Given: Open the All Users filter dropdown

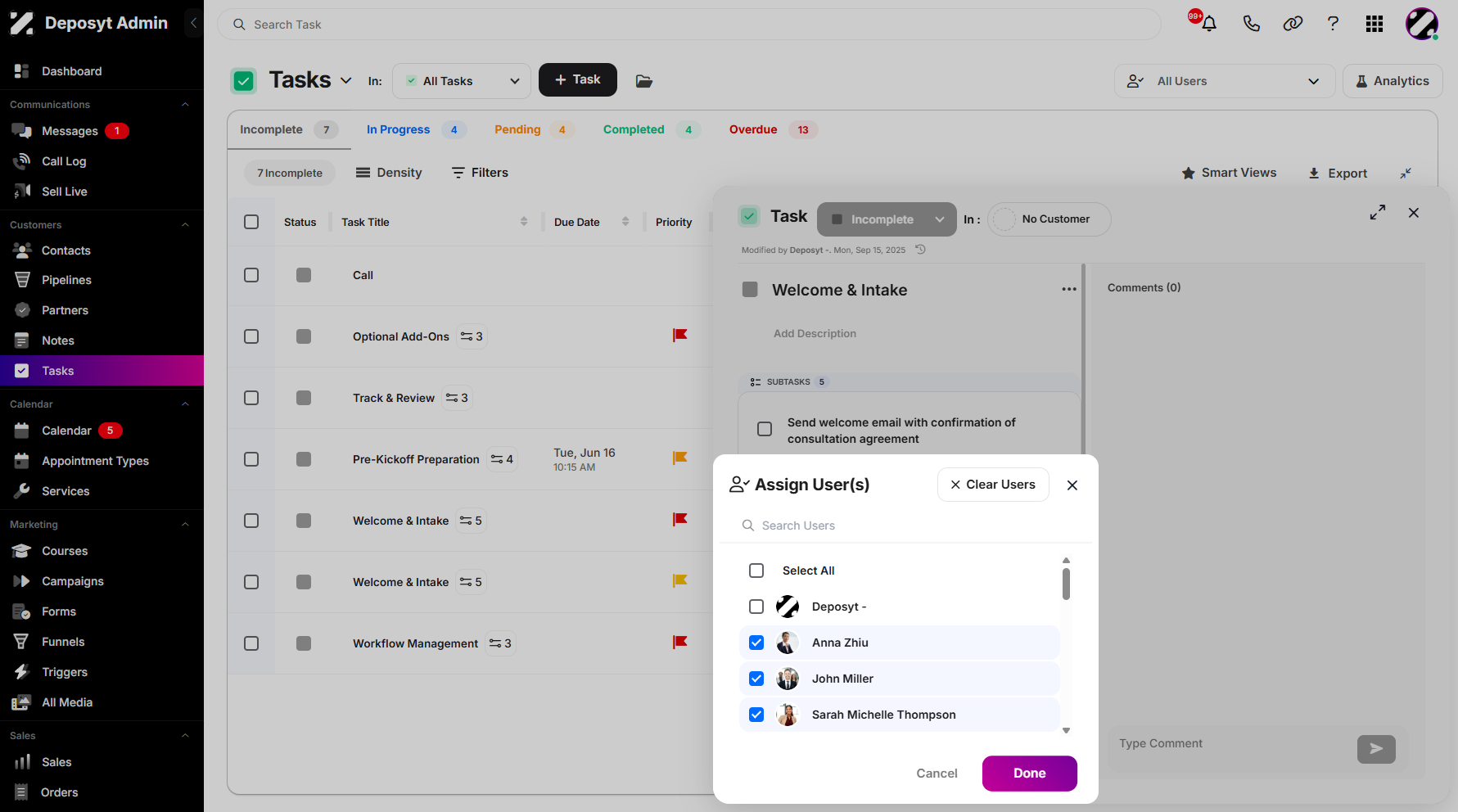Looking at the screenshot, I should coord(1224,81).
